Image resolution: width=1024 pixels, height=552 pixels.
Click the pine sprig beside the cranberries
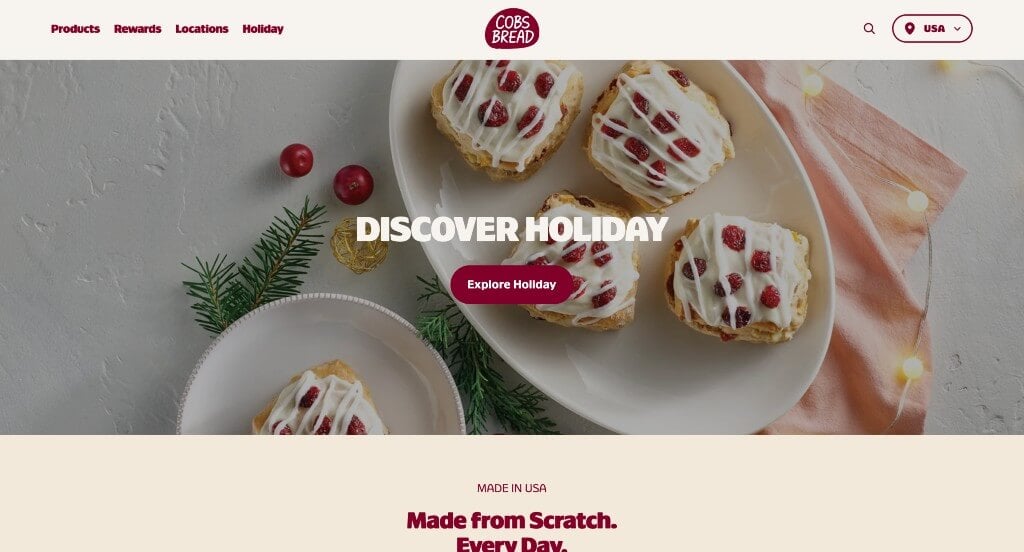pyautogui.click(x=255, y=268)
